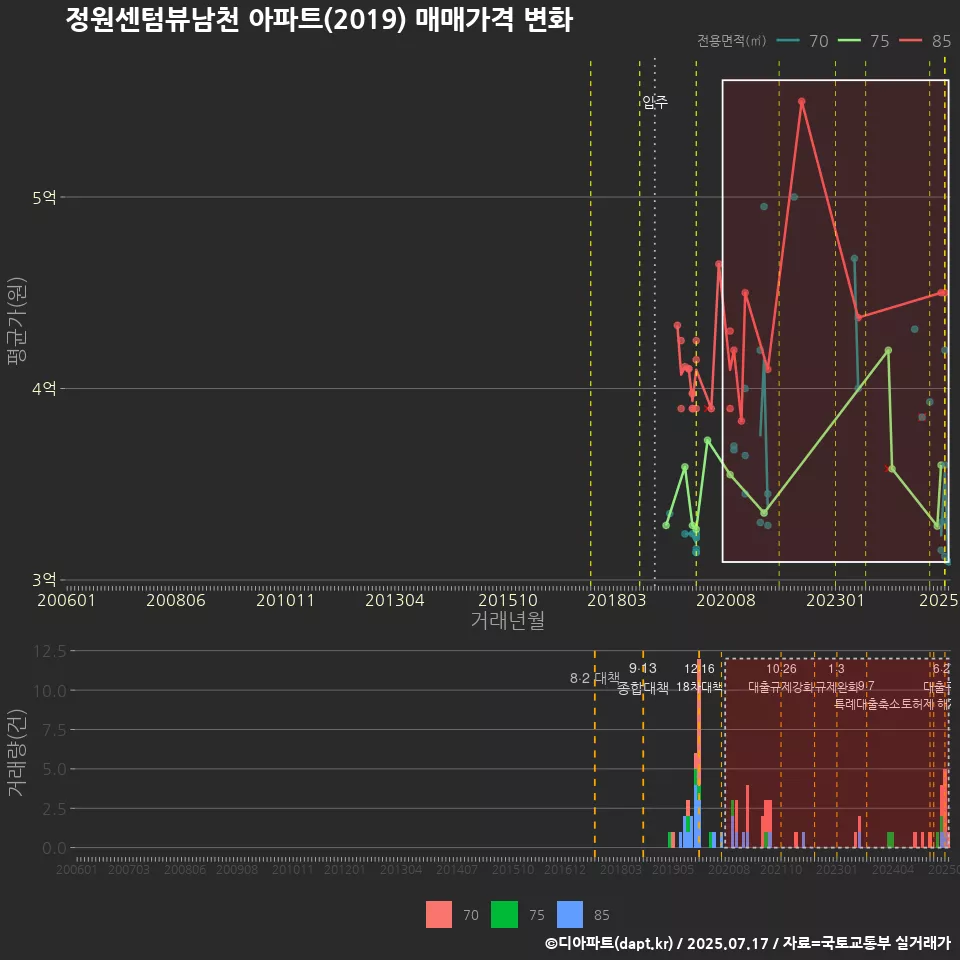Viewport: 960px width, 960px height.
Task: Select the 85 line legend entry at top
Action: coord(925,41)
